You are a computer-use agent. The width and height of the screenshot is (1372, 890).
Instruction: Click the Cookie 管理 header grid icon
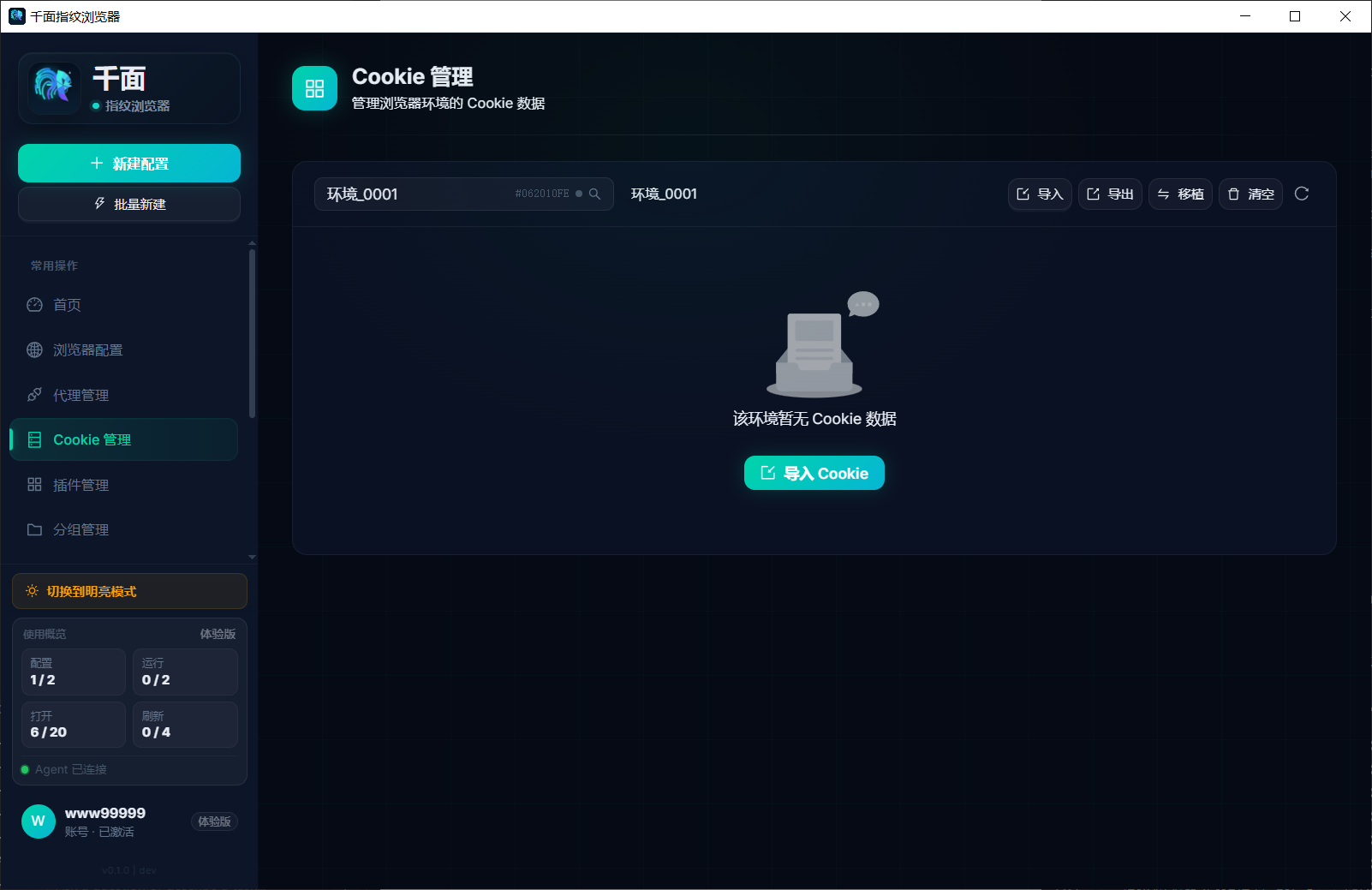314,88
